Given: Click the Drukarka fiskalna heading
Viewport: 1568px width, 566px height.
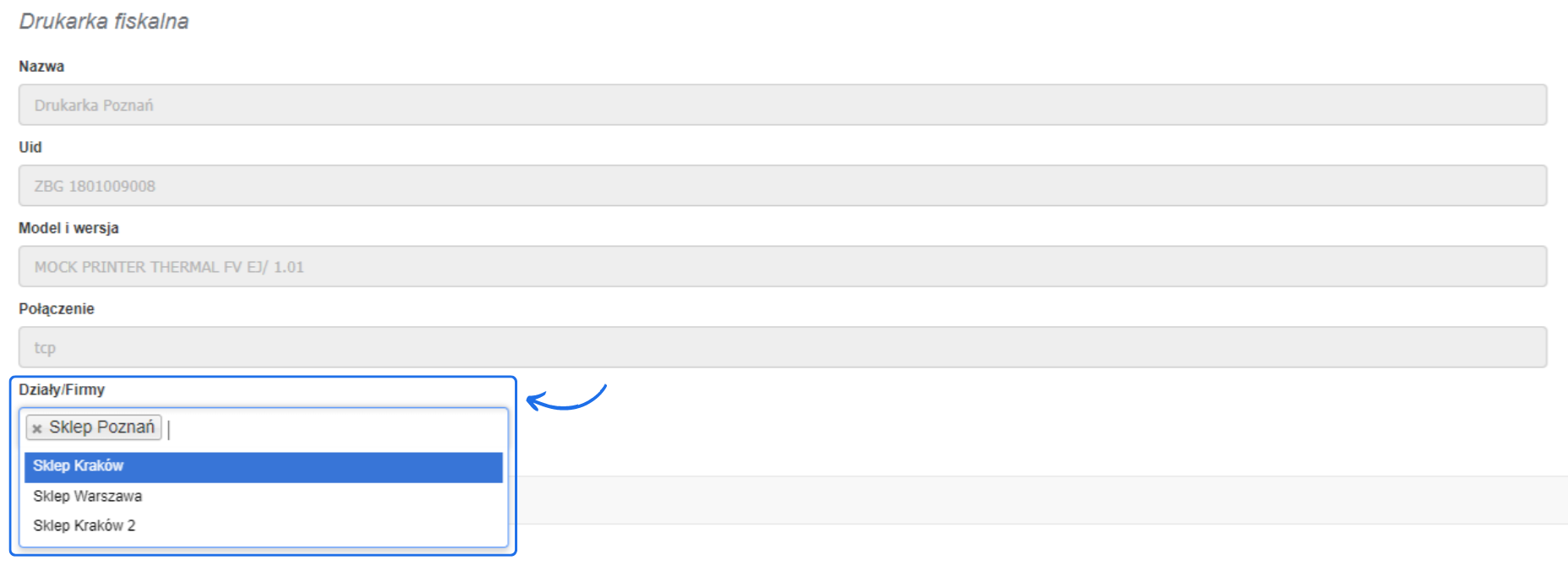Looking at the screenshot, I should pos(104,21).
